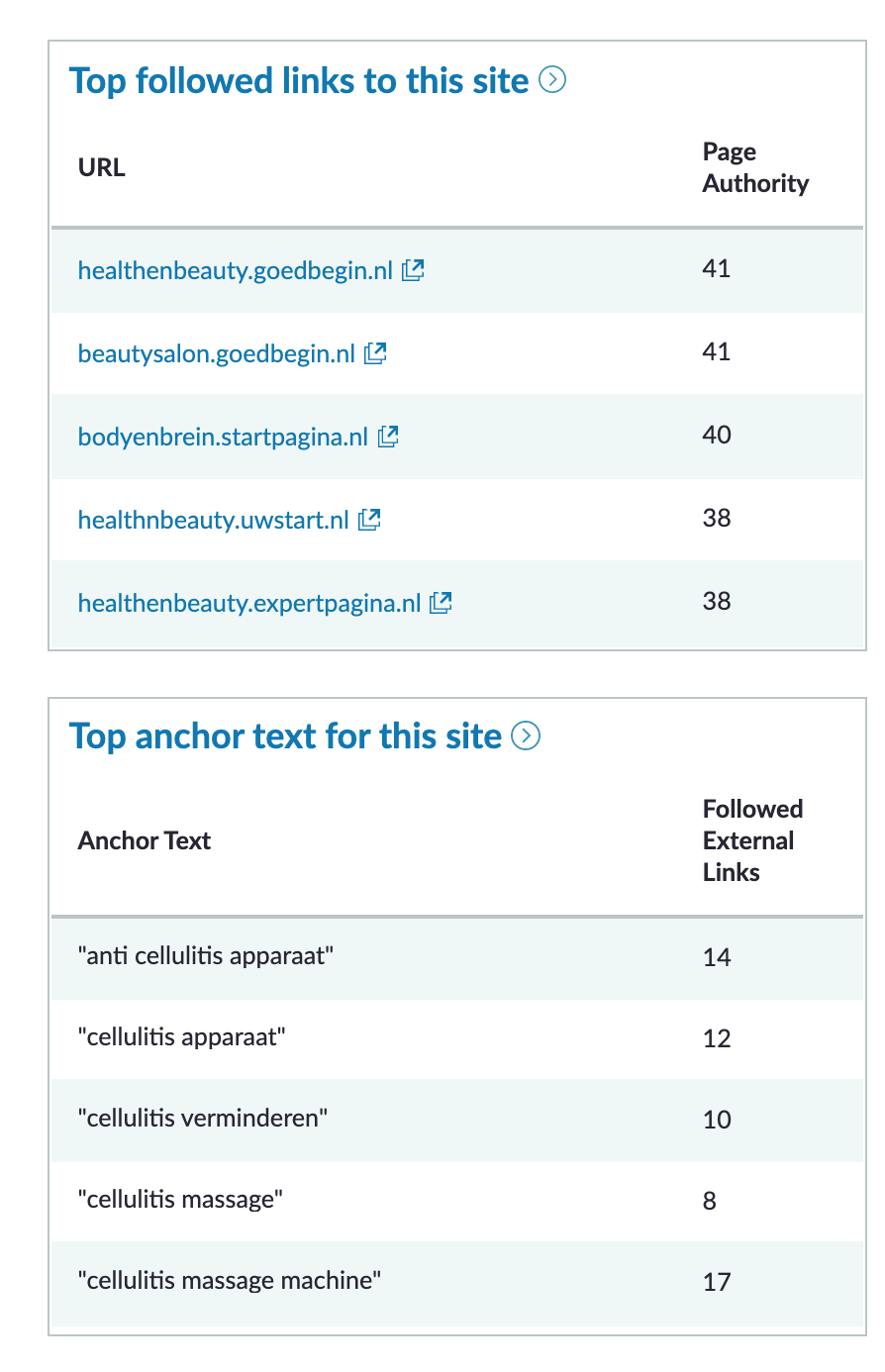Click the Page Authority column header

pos(755,167)
